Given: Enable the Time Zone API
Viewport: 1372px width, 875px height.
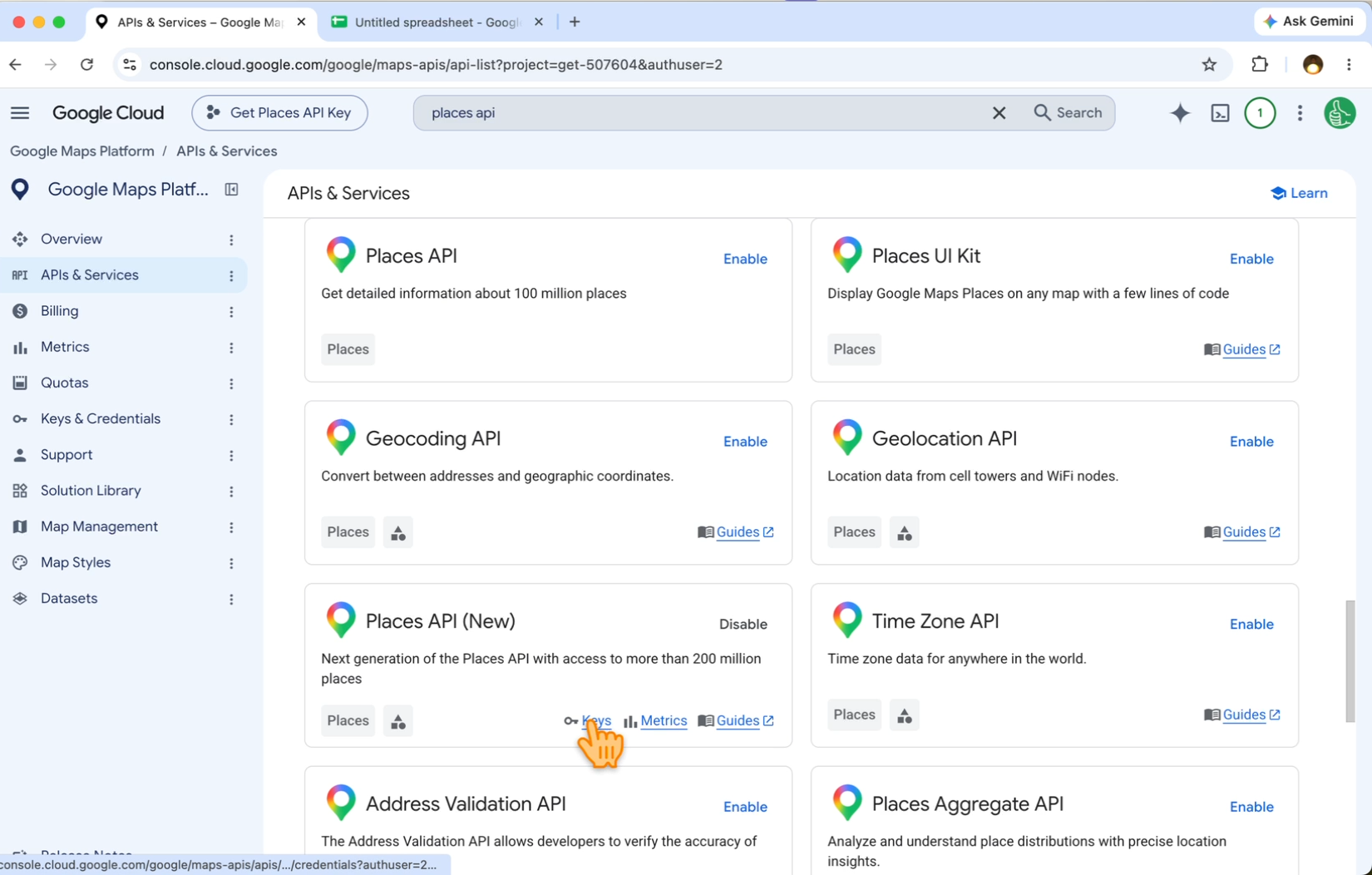Looking at the screenshot, I should tap(1251, 624).
